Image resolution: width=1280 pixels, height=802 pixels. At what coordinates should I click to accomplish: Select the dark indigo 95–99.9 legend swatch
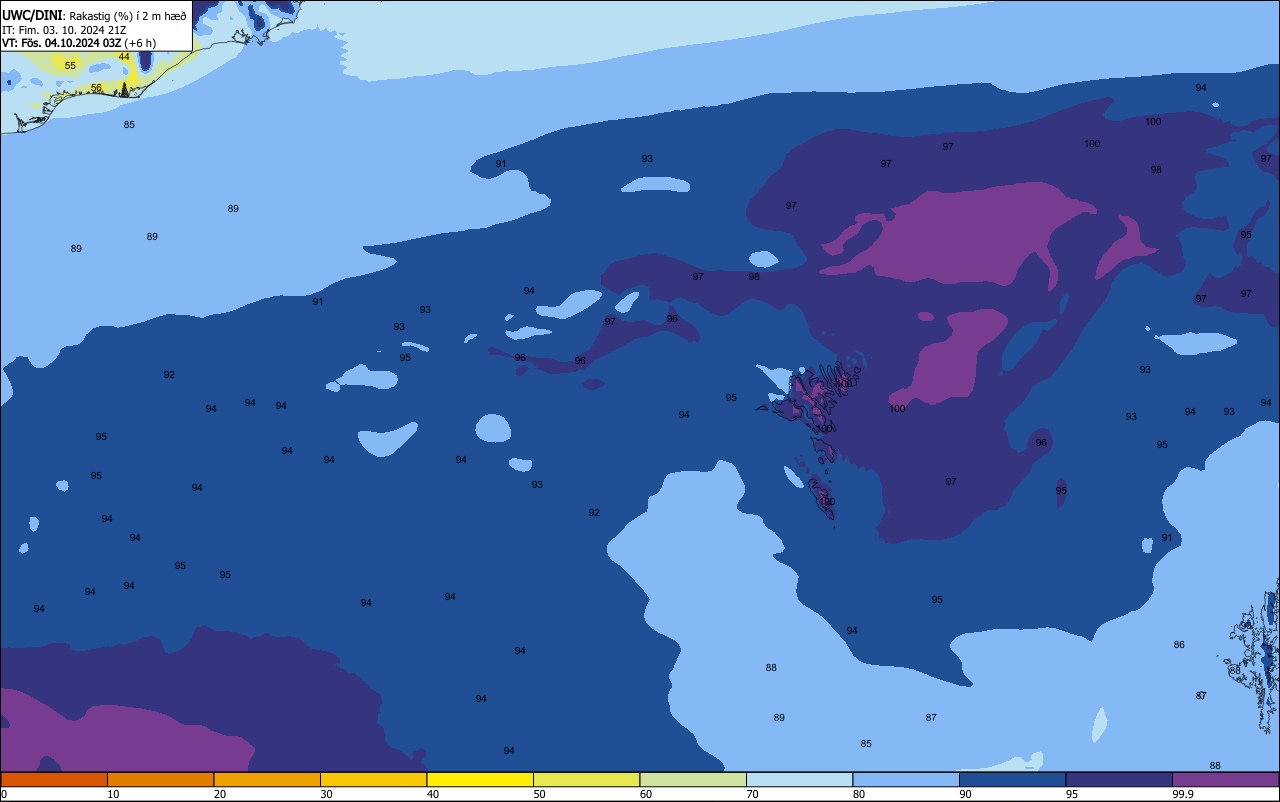pyautogui.click(x=1119, y=779)
